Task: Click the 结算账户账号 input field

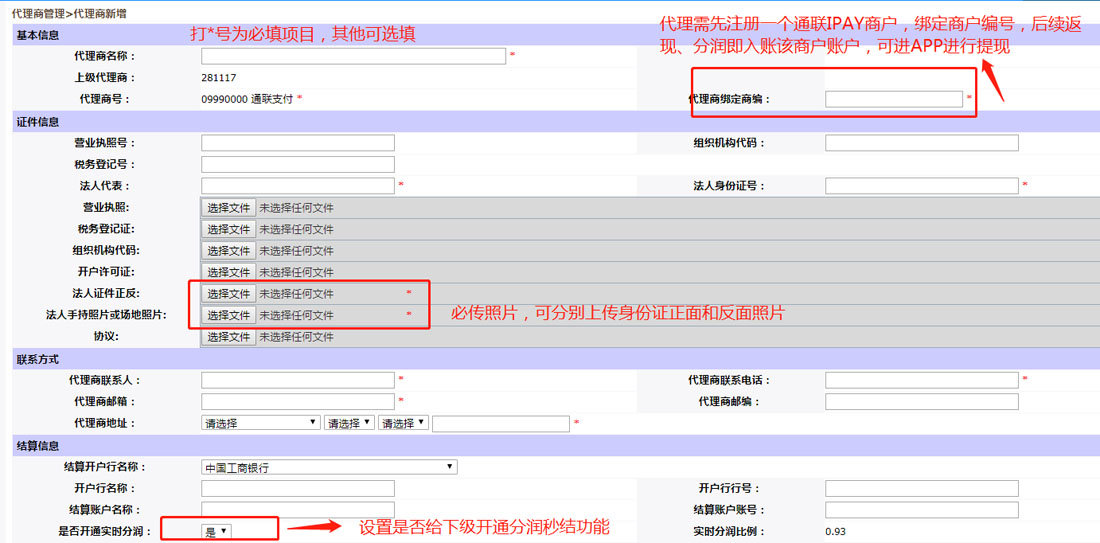Action: click(x=921, y=510)
